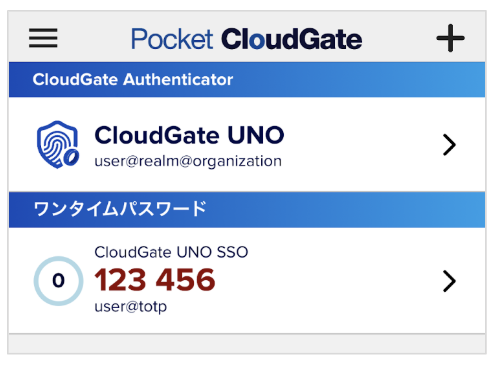Select the CloudGate Authenticator section header
This screenshot has height=368, width=496.
coord(247,79)
